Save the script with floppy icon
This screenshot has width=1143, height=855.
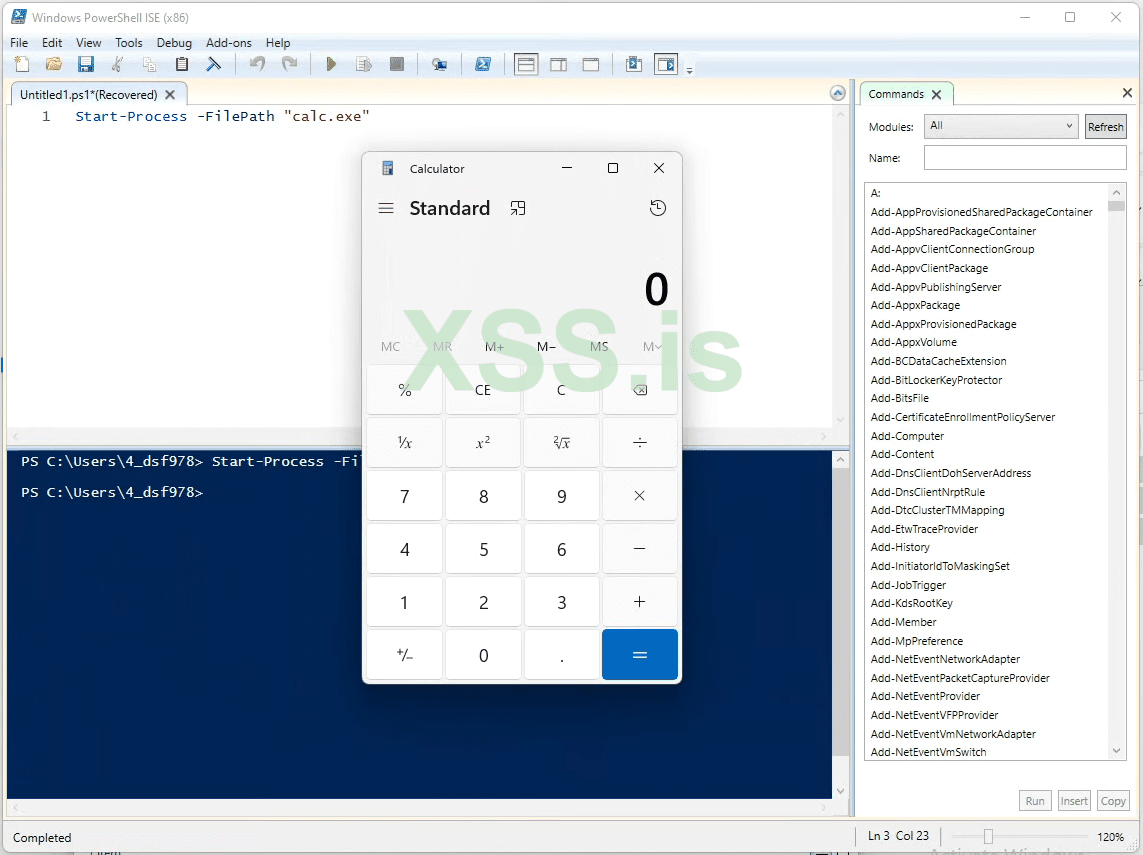click(x=85, y=64)
